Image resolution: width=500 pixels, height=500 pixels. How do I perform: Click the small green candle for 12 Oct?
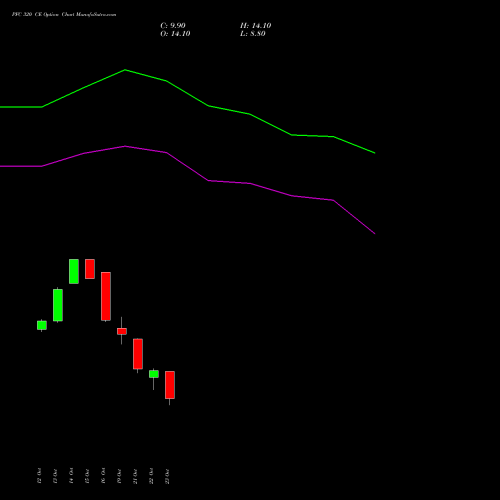click(x=42, y=325)
